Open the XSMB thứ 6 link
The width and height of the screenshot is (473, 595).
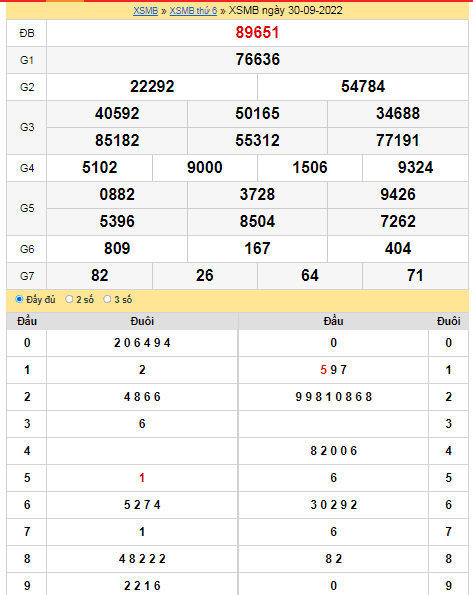[193, 11]
